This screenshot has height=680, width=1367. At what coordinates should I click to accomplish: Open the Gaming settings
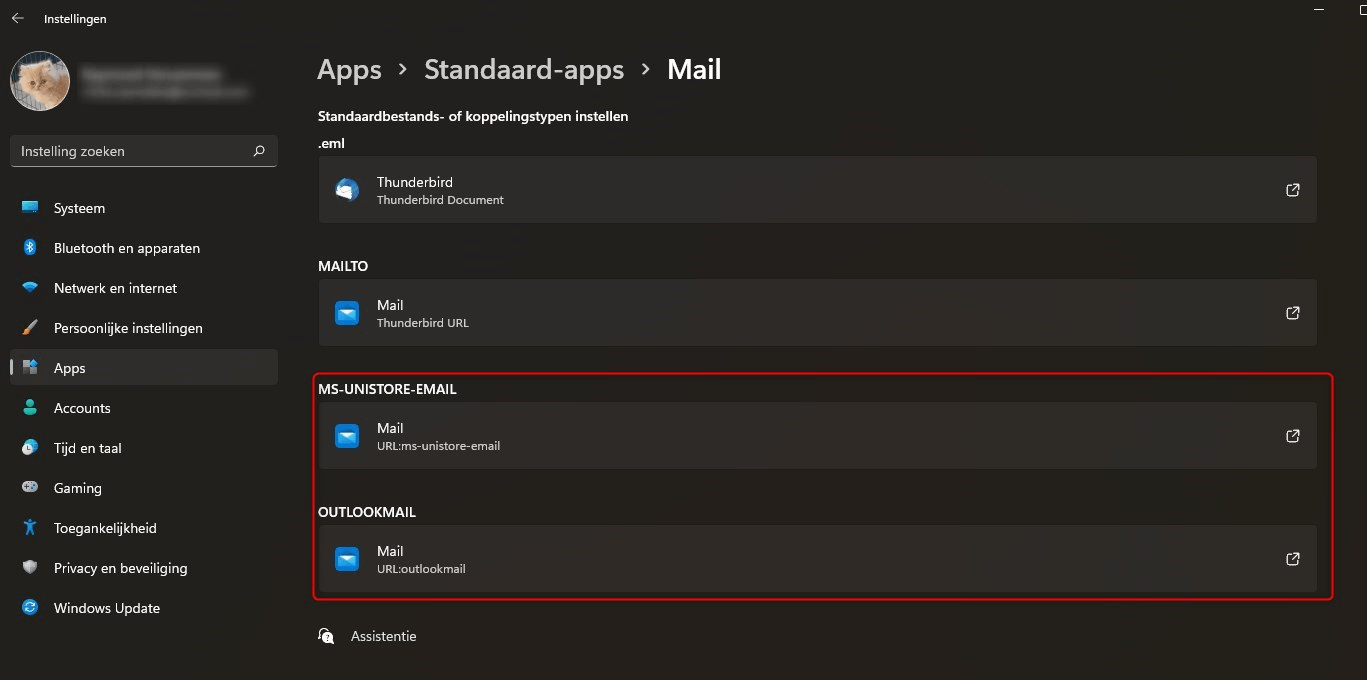pos(144,488)
